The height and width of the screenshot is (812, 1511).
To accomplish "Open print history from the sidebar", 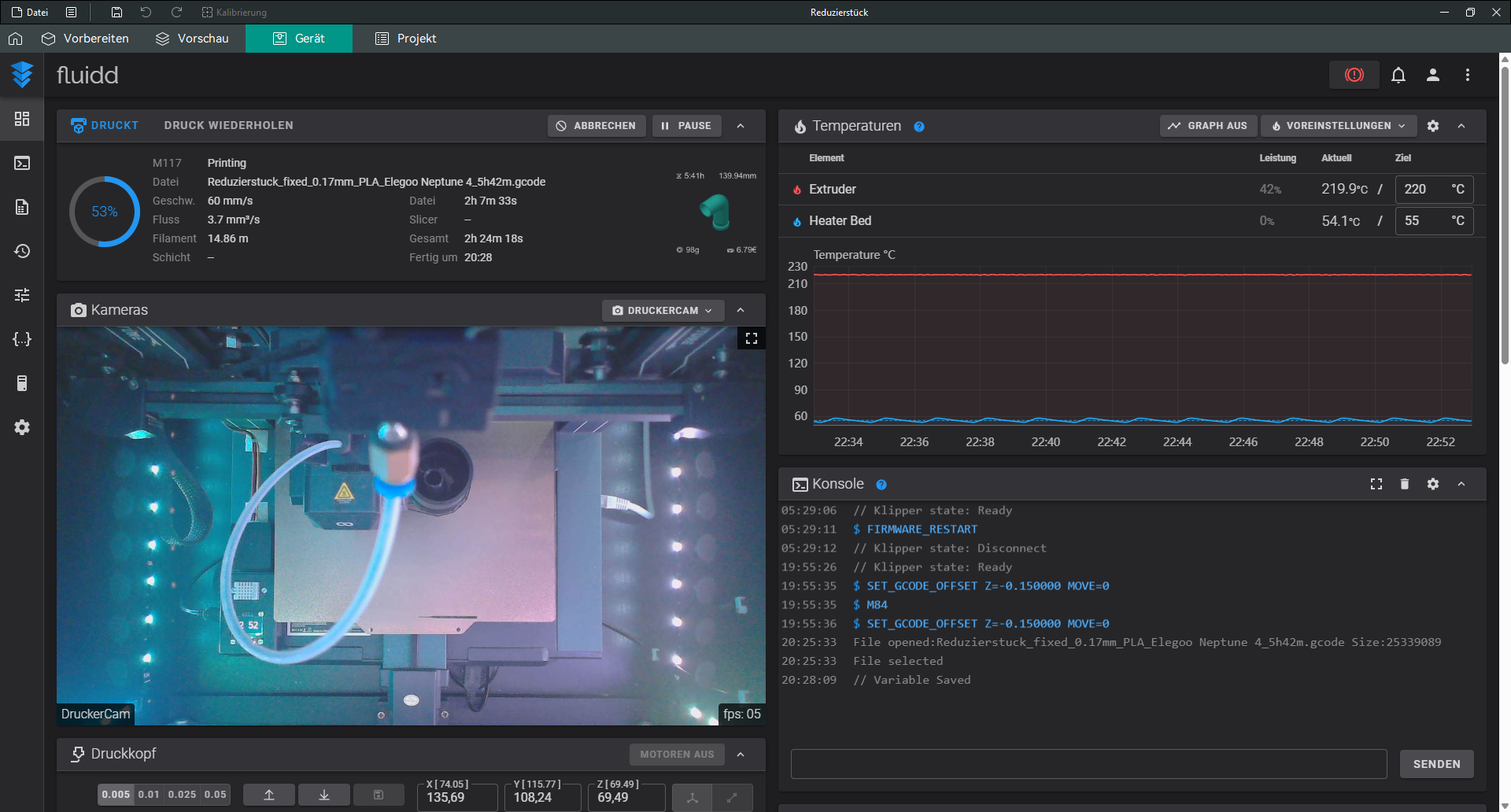I will (x=22, y=251).
